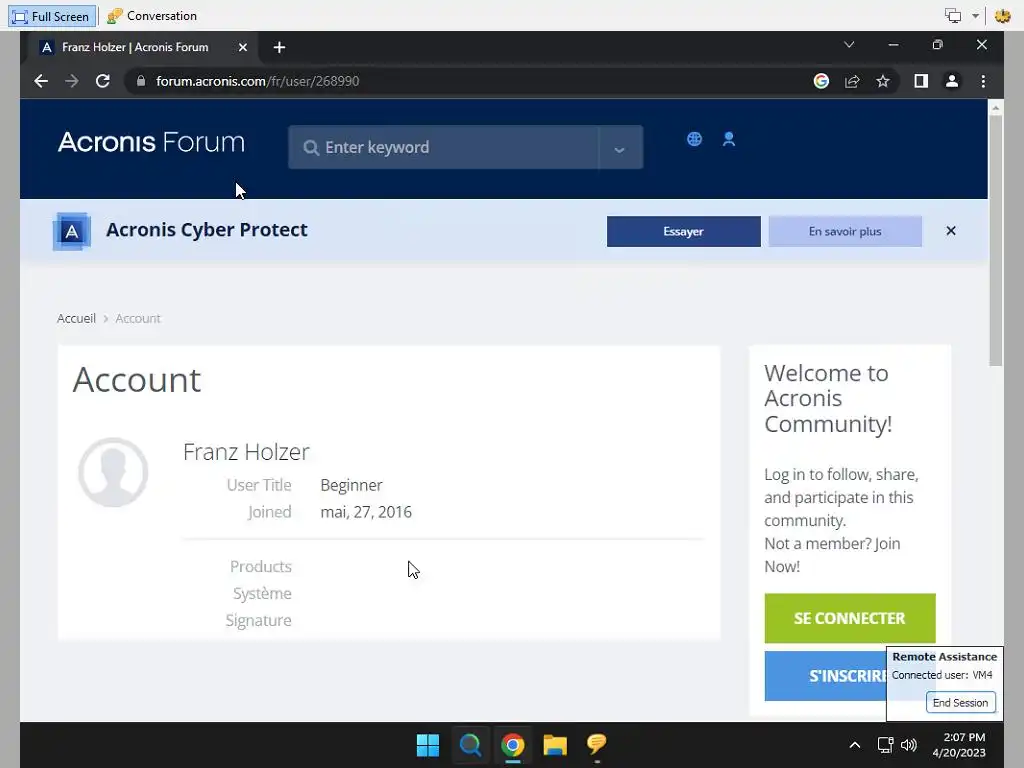Open Chrome three-dot menu
Image resolution: width=1024 pixels, height=768 pixels.
tap(983, 81)
